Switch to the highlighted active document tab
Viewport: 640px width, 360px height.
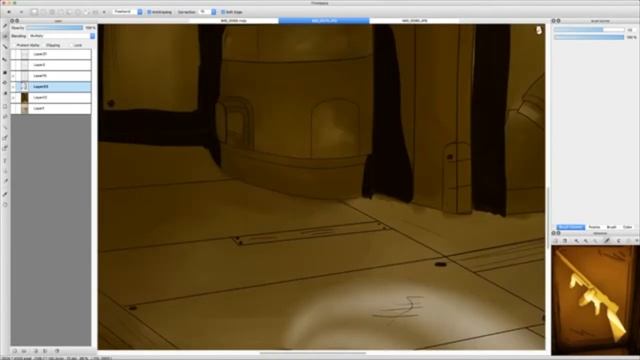(x=324, y=20)
